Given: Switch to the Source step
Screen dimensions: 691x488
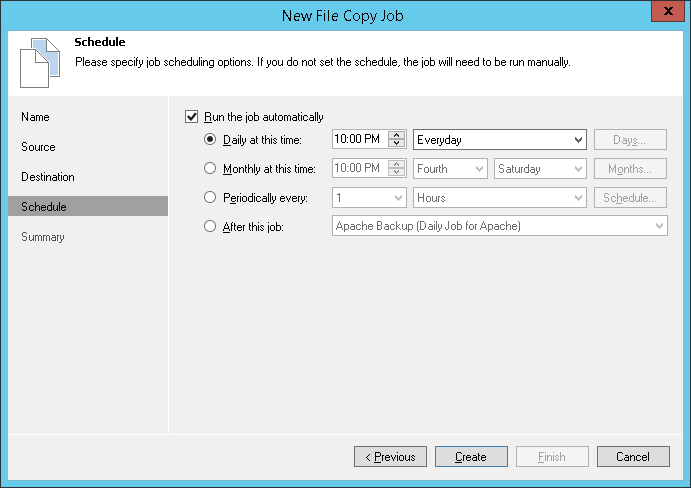Looking at the screenshot, I should pos(39,147).
